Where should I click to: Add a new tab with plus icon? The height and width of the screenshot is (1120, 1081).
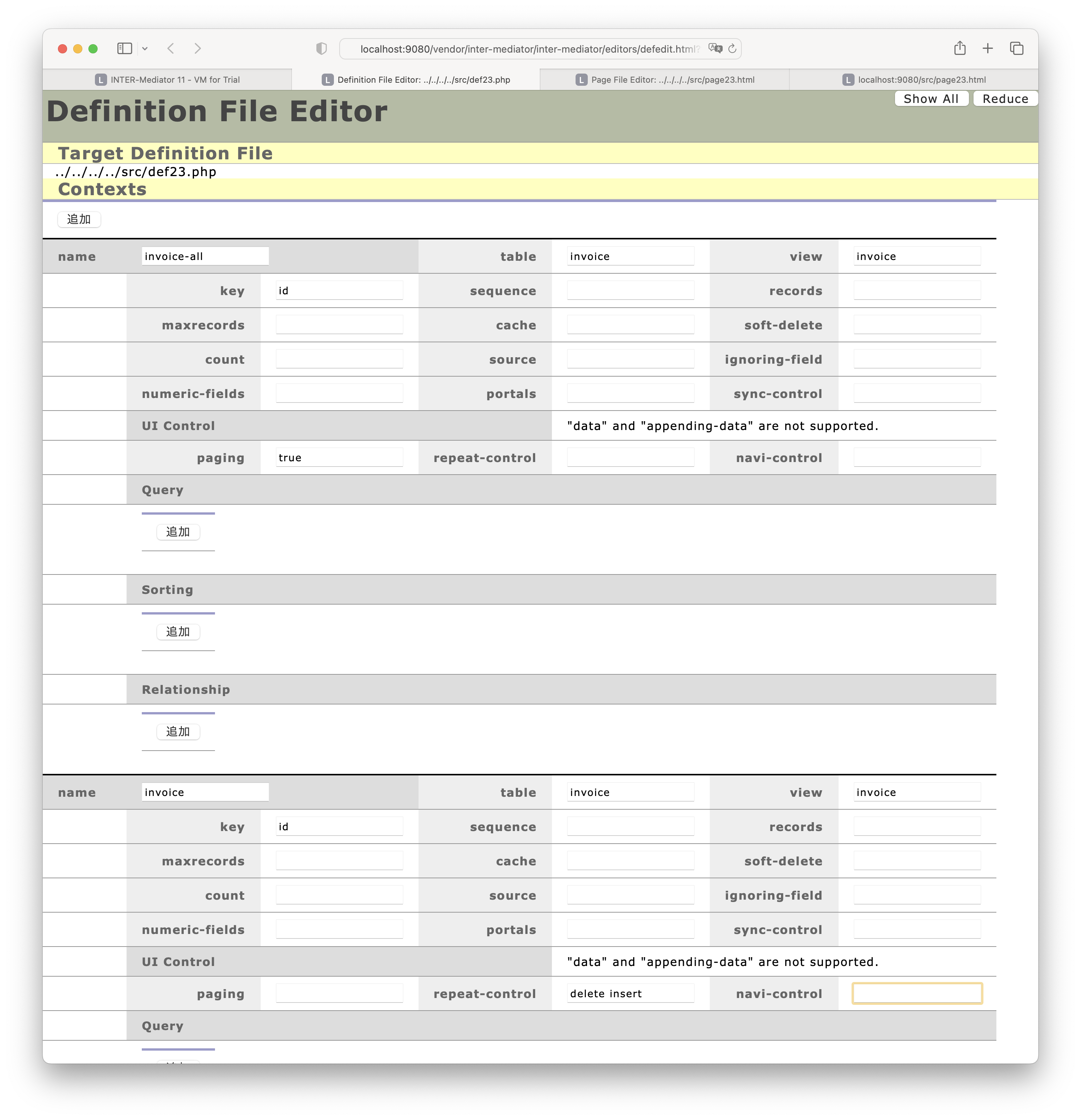(x=988, y=48)
